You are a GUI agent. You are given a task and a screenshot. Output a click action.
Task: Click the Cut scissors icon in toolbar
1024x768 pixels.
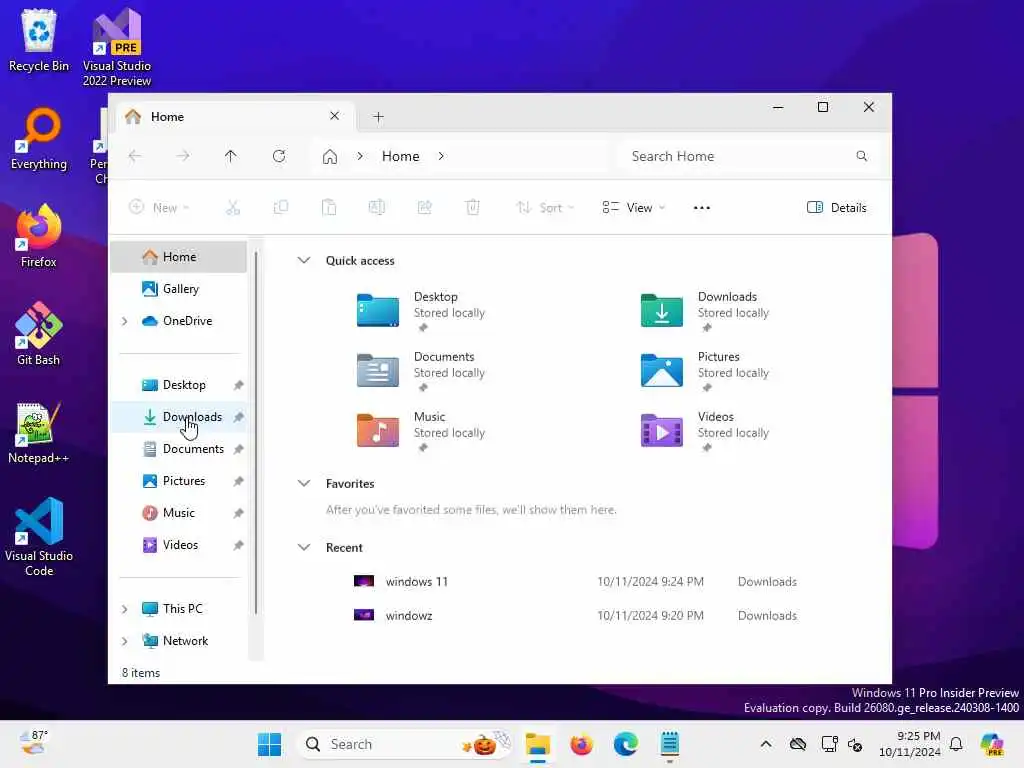[x=233, y=208]
